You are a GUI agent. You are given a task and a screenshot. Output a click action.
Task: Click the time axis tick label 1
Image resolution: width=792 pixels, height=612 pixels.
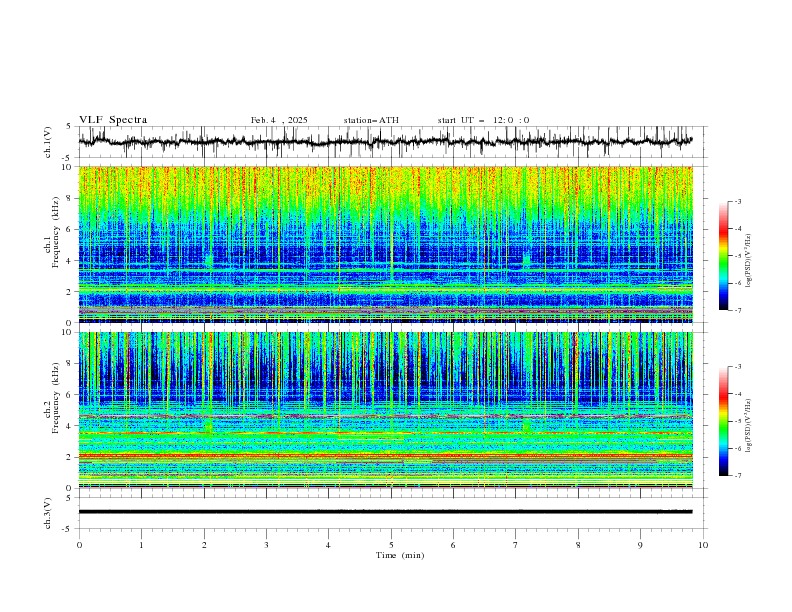click(x=141, y=545)
